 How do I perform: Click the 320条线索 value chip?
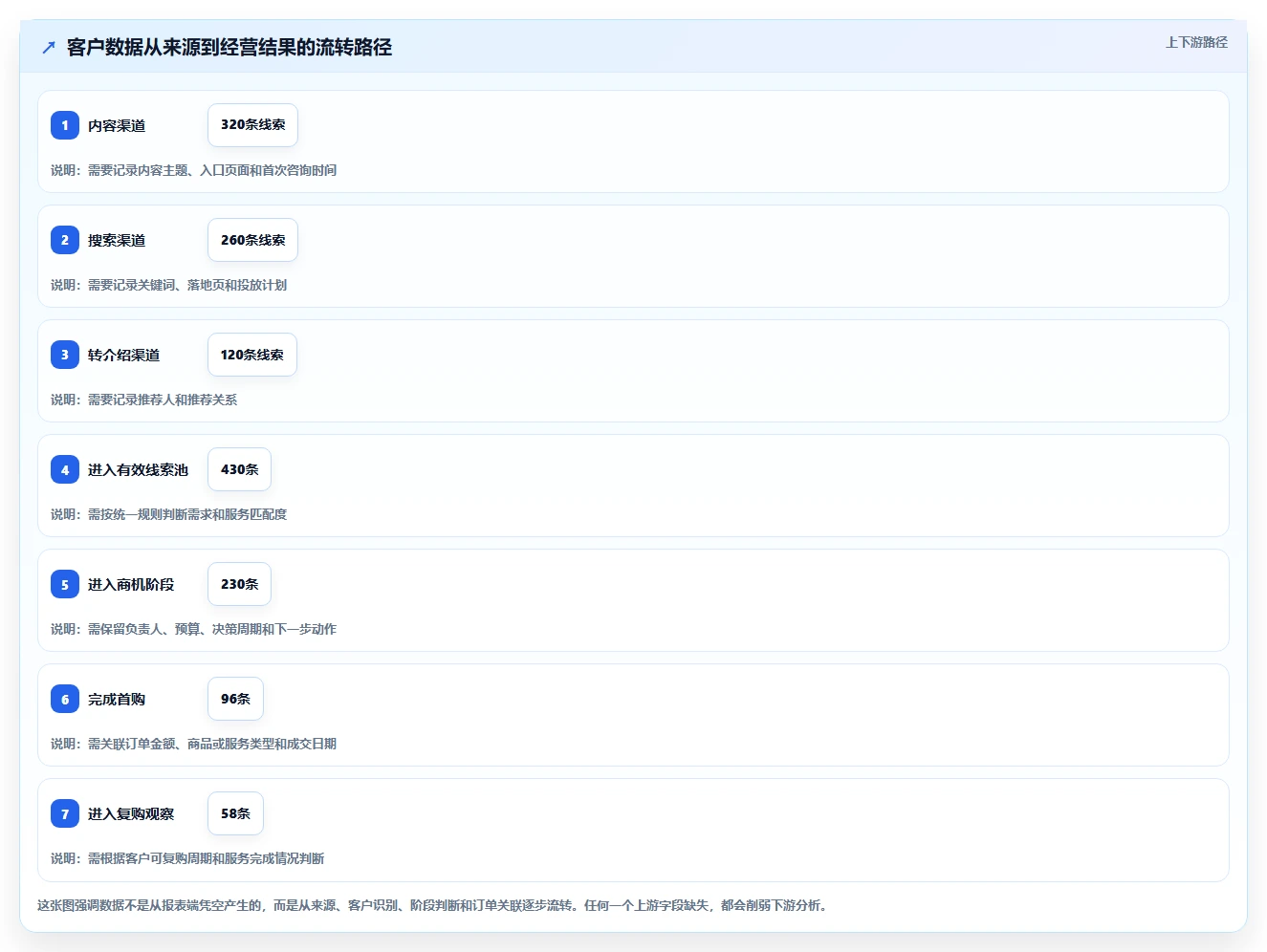[252, 125]
